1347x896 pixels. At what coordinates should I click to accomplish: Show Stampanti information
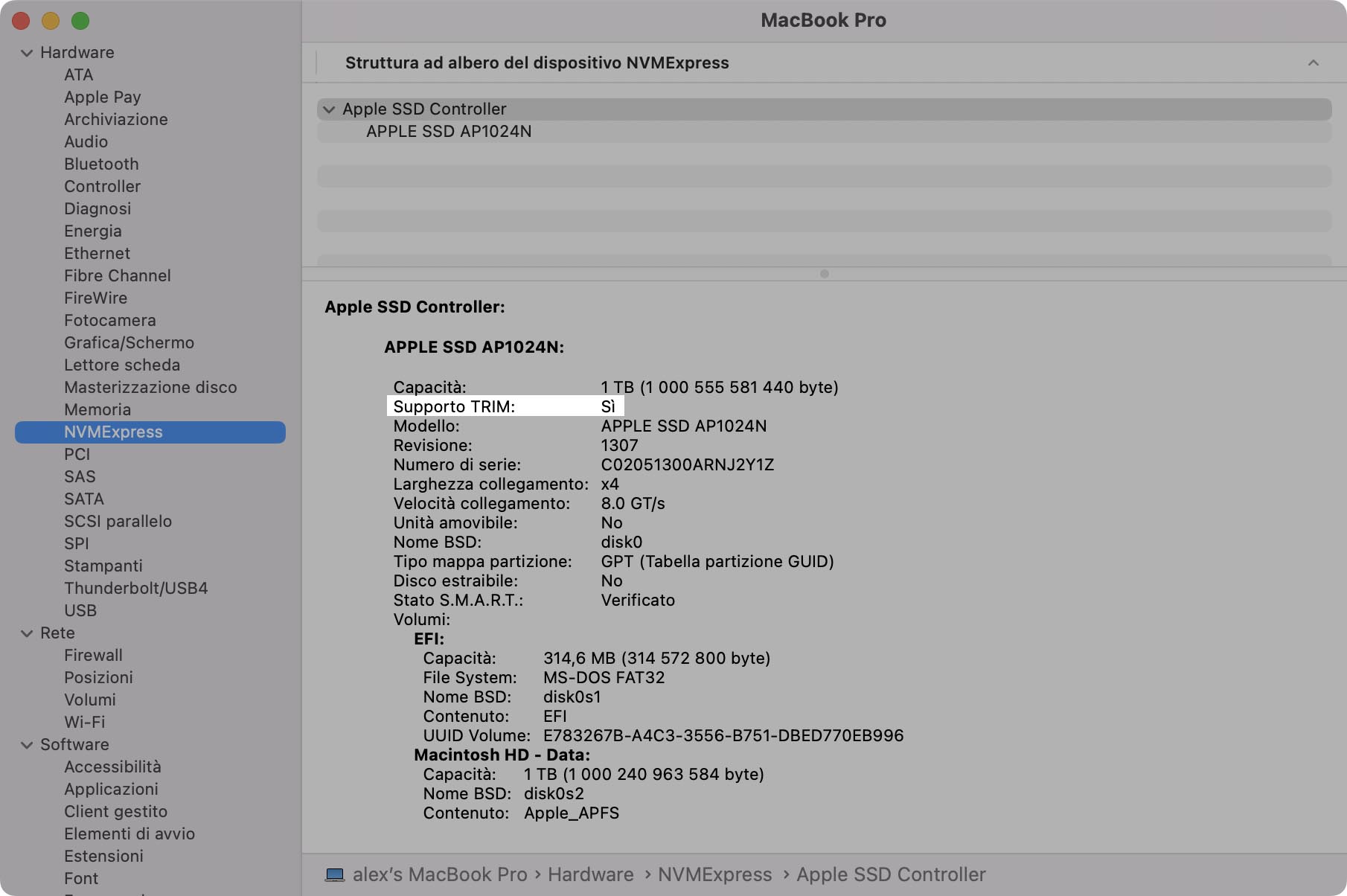(103, 566)
